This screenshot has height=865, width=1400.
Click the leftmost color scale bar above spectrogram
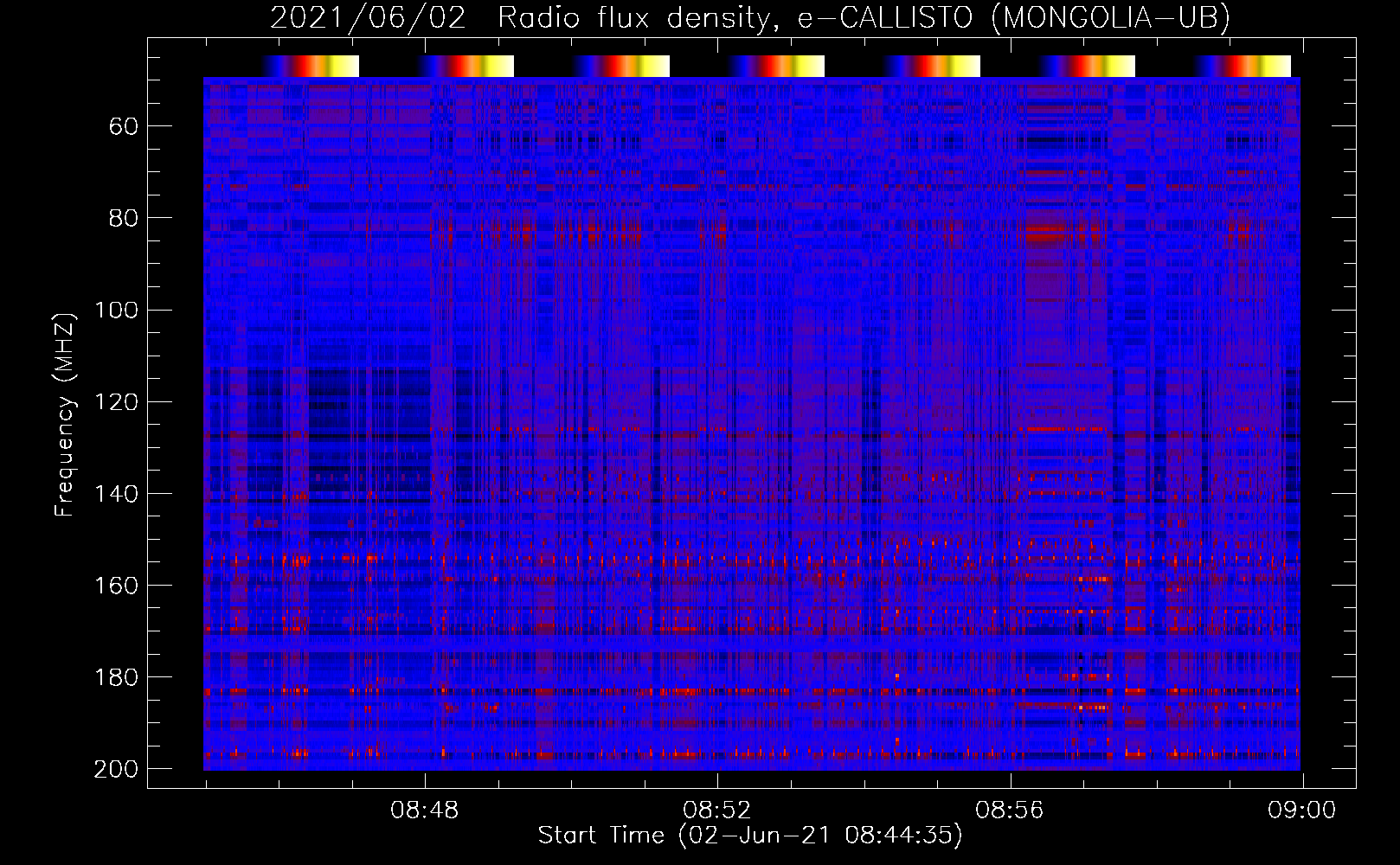pyautogui.click(x=310, y=66)
